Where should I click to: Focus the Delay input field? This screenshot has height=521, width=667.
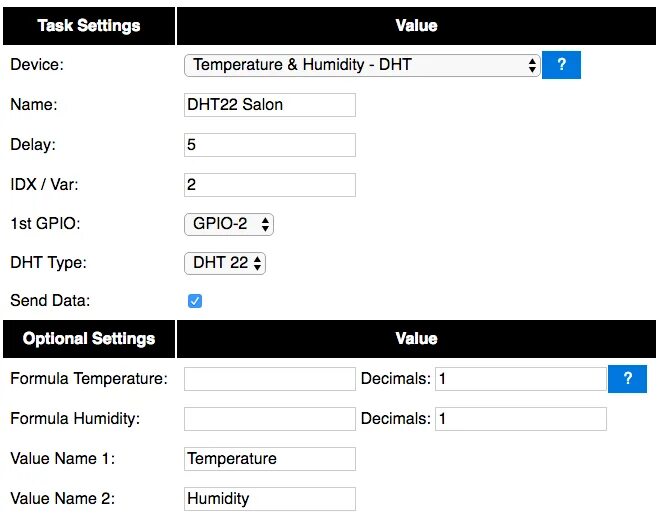click(270, 145)
